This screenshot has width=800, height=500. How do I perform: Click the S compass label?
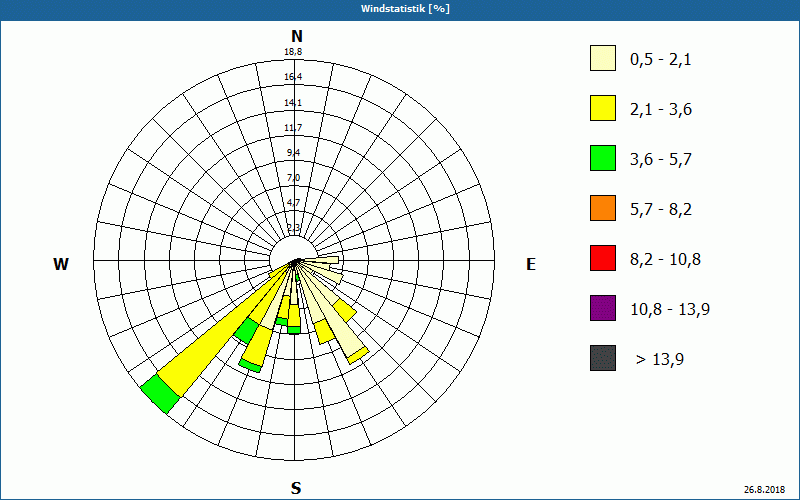click(296, 488)
